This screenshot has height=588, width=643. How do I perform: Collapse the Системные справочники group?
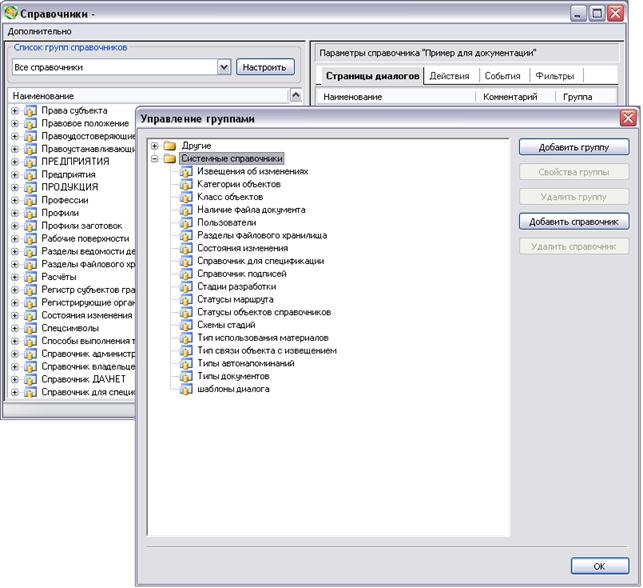click(x=154, y=158)
